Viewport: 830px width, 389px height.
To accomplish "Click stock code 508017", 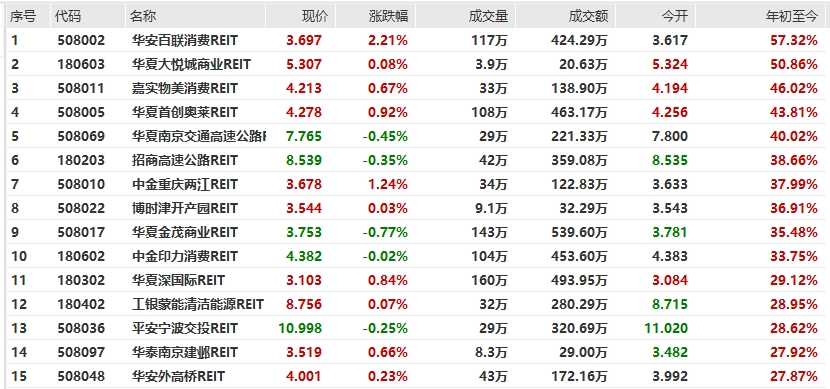I will tap(82, 232).
